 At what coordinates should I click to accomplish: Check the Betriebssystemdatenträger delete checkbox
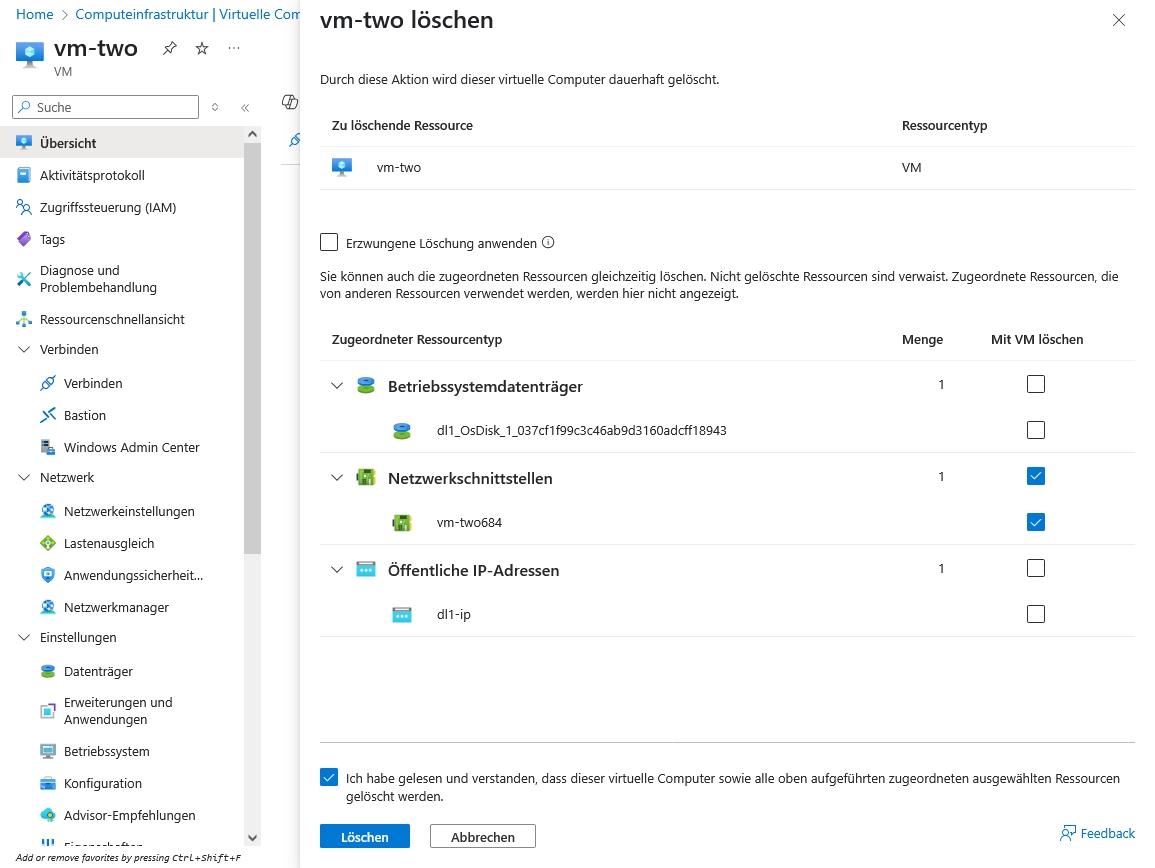[x=1036, y=384]
